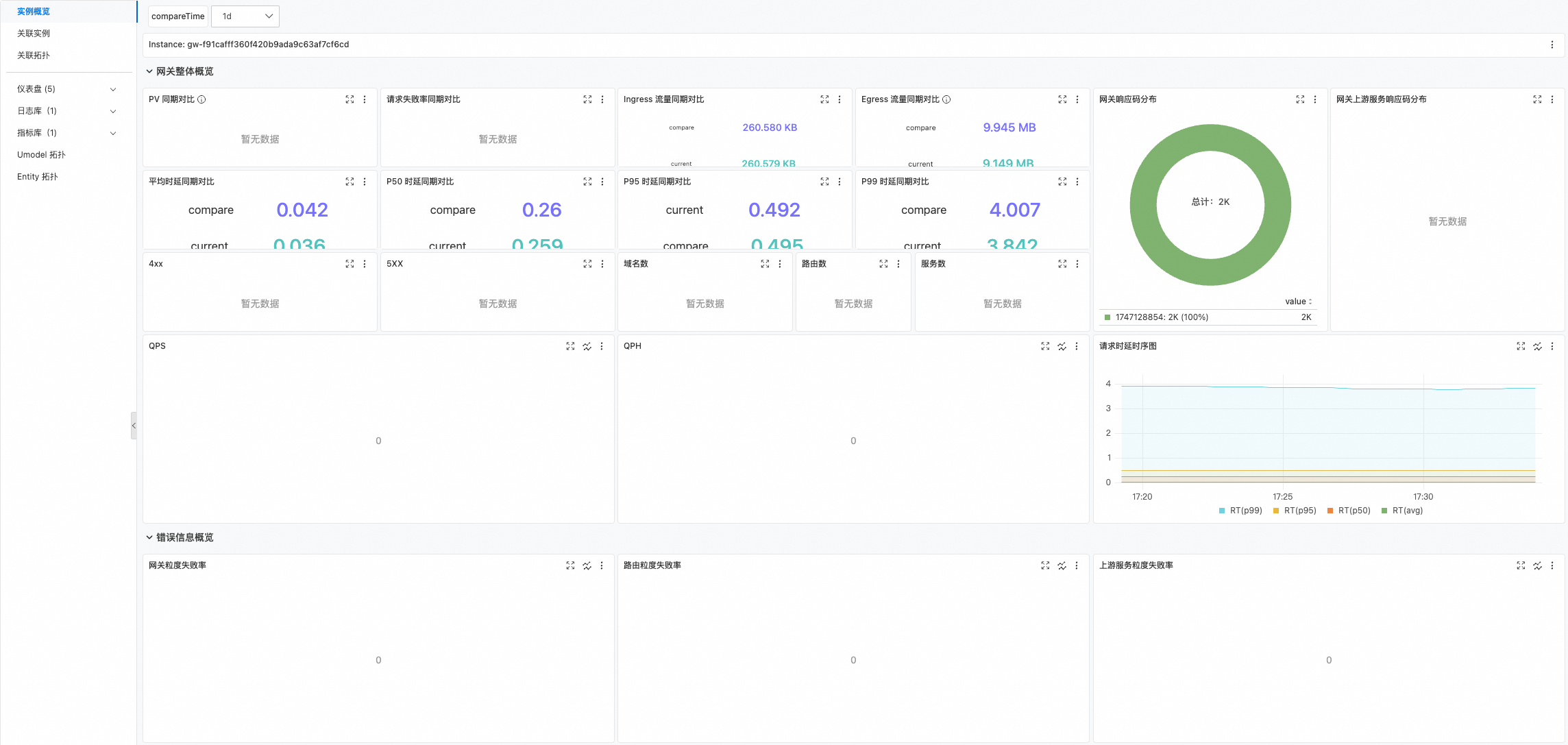Viewport: 1568px width, 745px height.
Task: Click the 0.042 compare value in 平均时延
Action: (x=302, y=210)
